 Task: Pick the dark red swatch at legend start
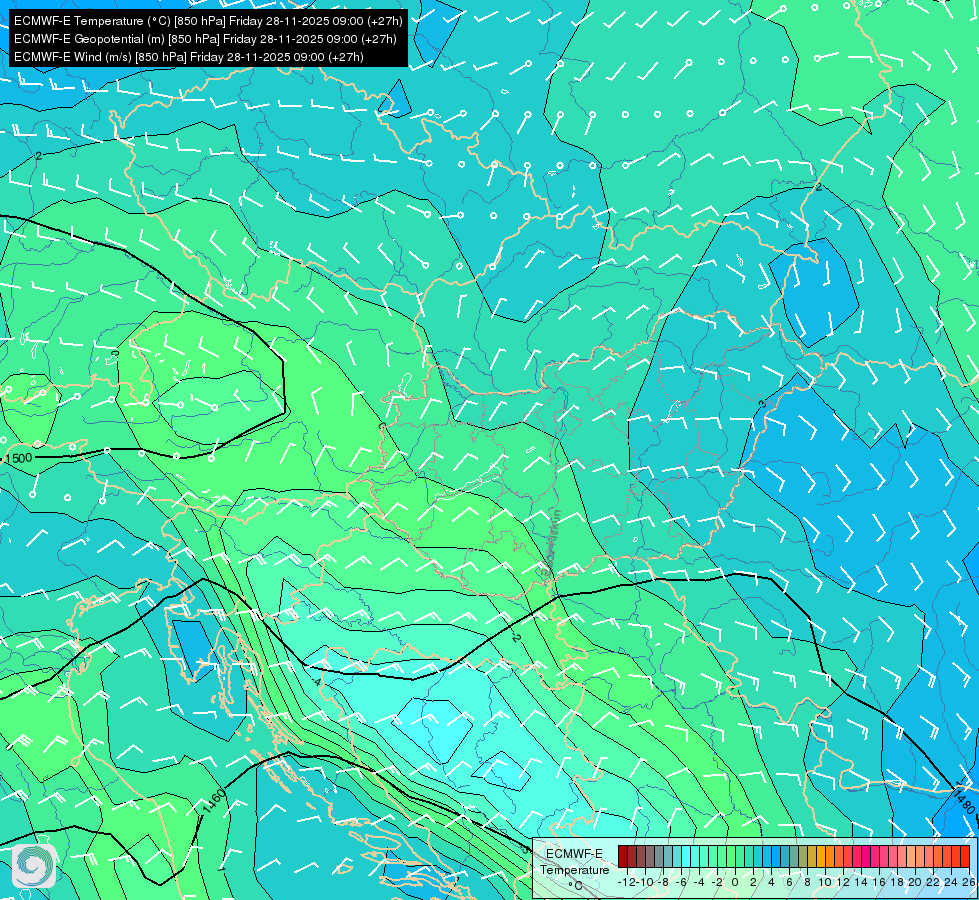click(622, 856)
